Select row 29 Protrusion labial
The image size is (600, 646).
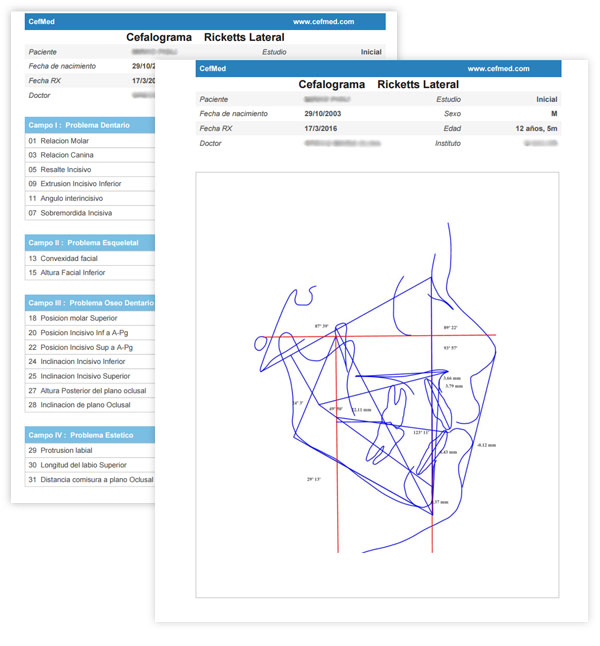point(90,451)
